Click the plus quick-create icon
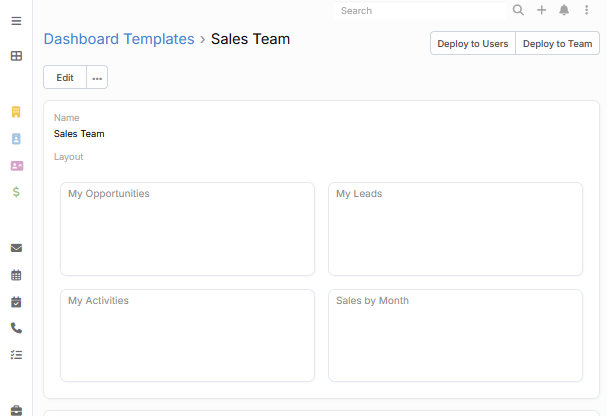607x416 pixels. (x=541, y=10)
